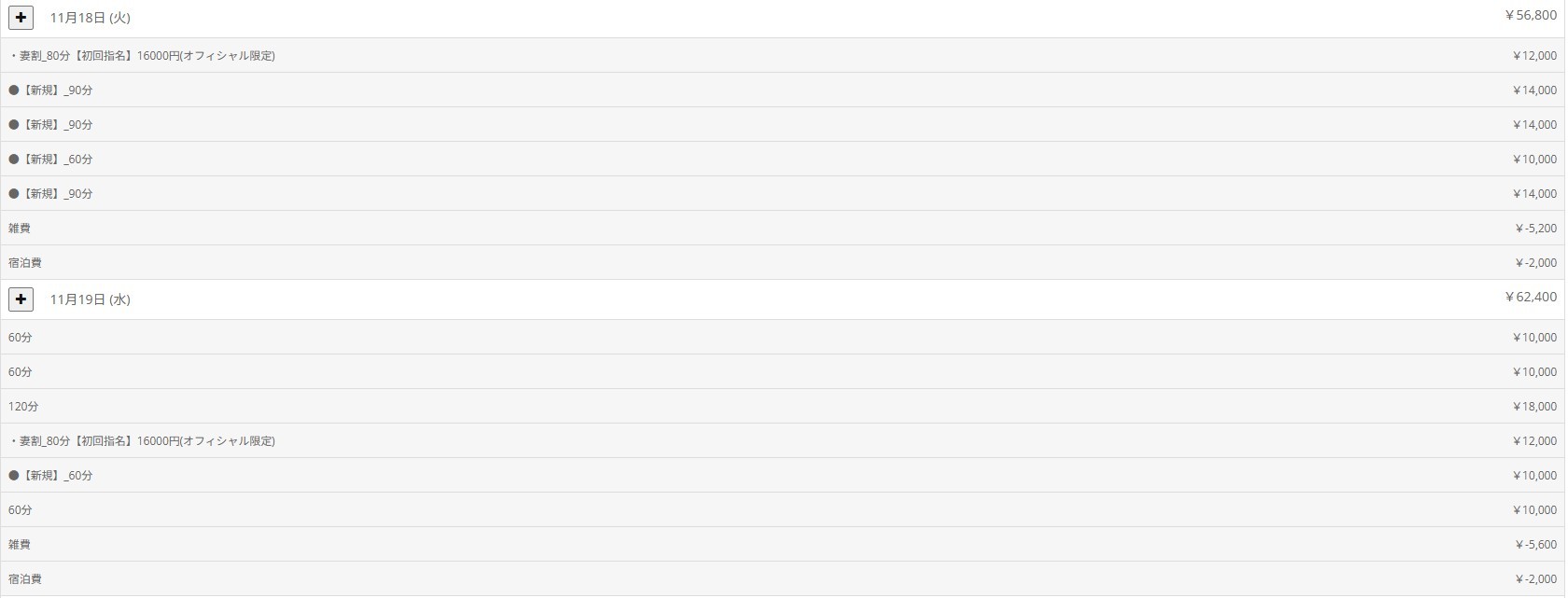Click the 雑費 row showing ¥-5,600
This screenshot has width=1568, height=598.
click(x=20, y=545)
